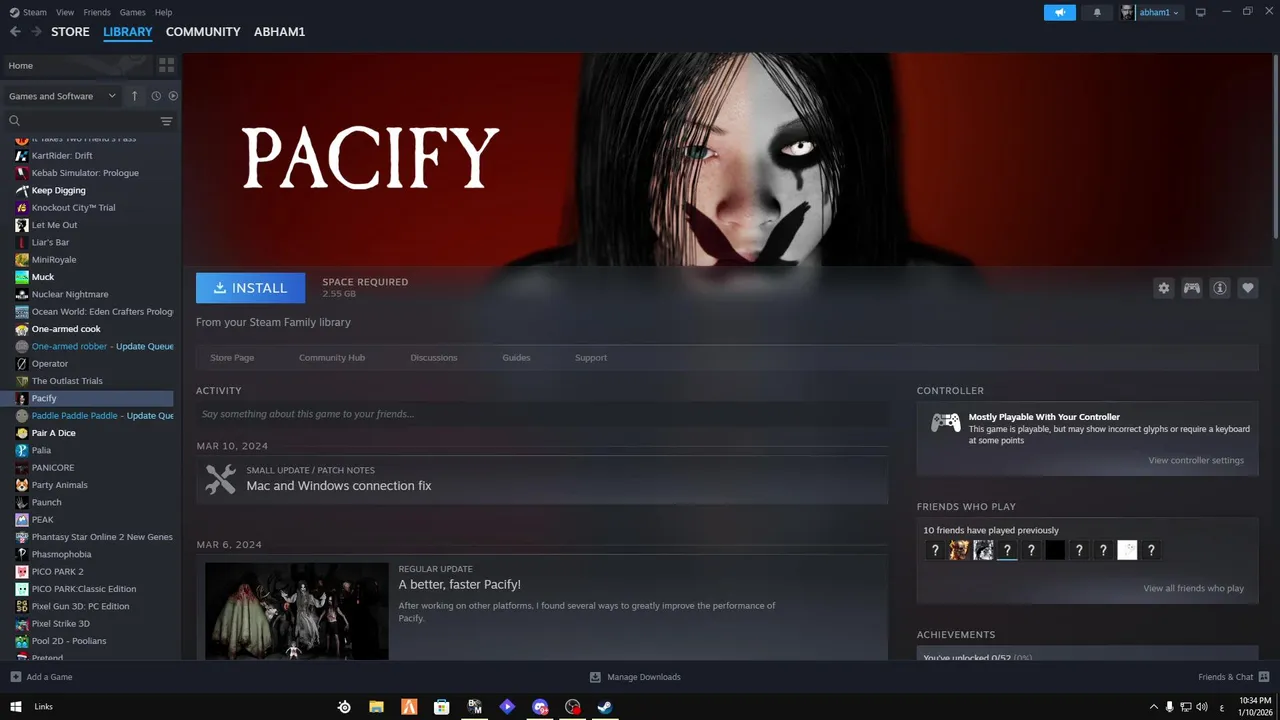Open the Friends menu
This screenshot has width=1280, height=720.
pos(97,12)
